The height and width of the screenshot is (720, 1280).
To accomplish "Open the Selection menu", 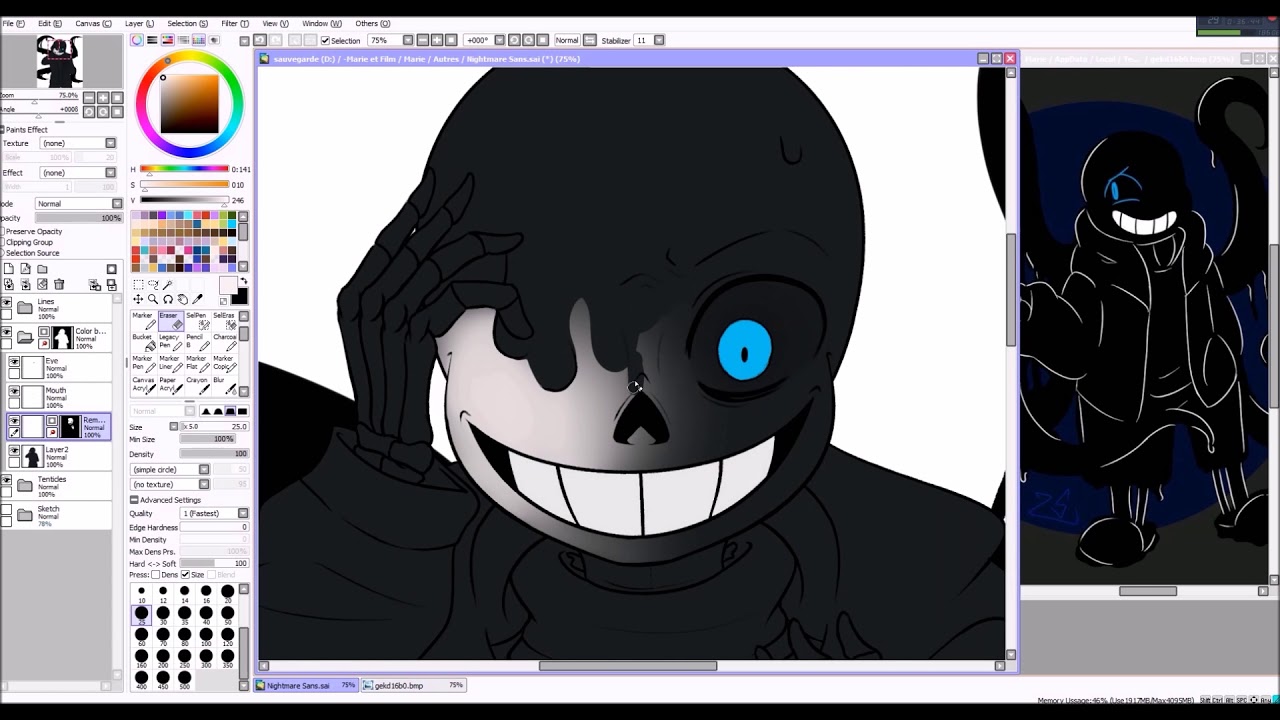I will (187, 23).
